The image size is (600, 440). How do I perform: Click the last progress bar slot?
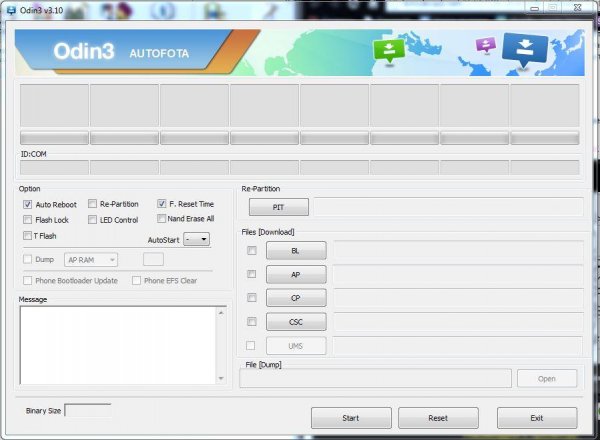pos(545,138)
